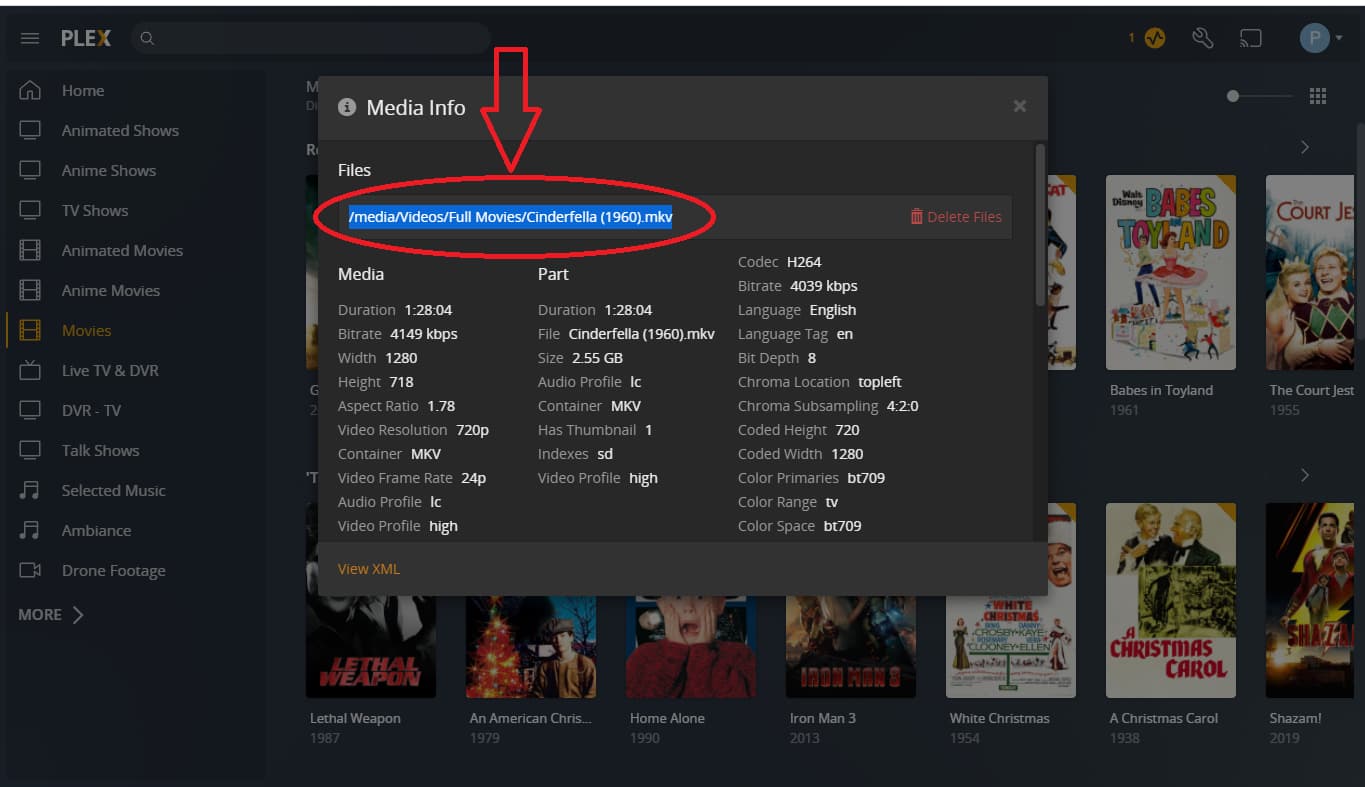Click the Live TV & DVR icon
Image resolution: width=1365 pixels, height=787 pixels.
coord(30,370)
